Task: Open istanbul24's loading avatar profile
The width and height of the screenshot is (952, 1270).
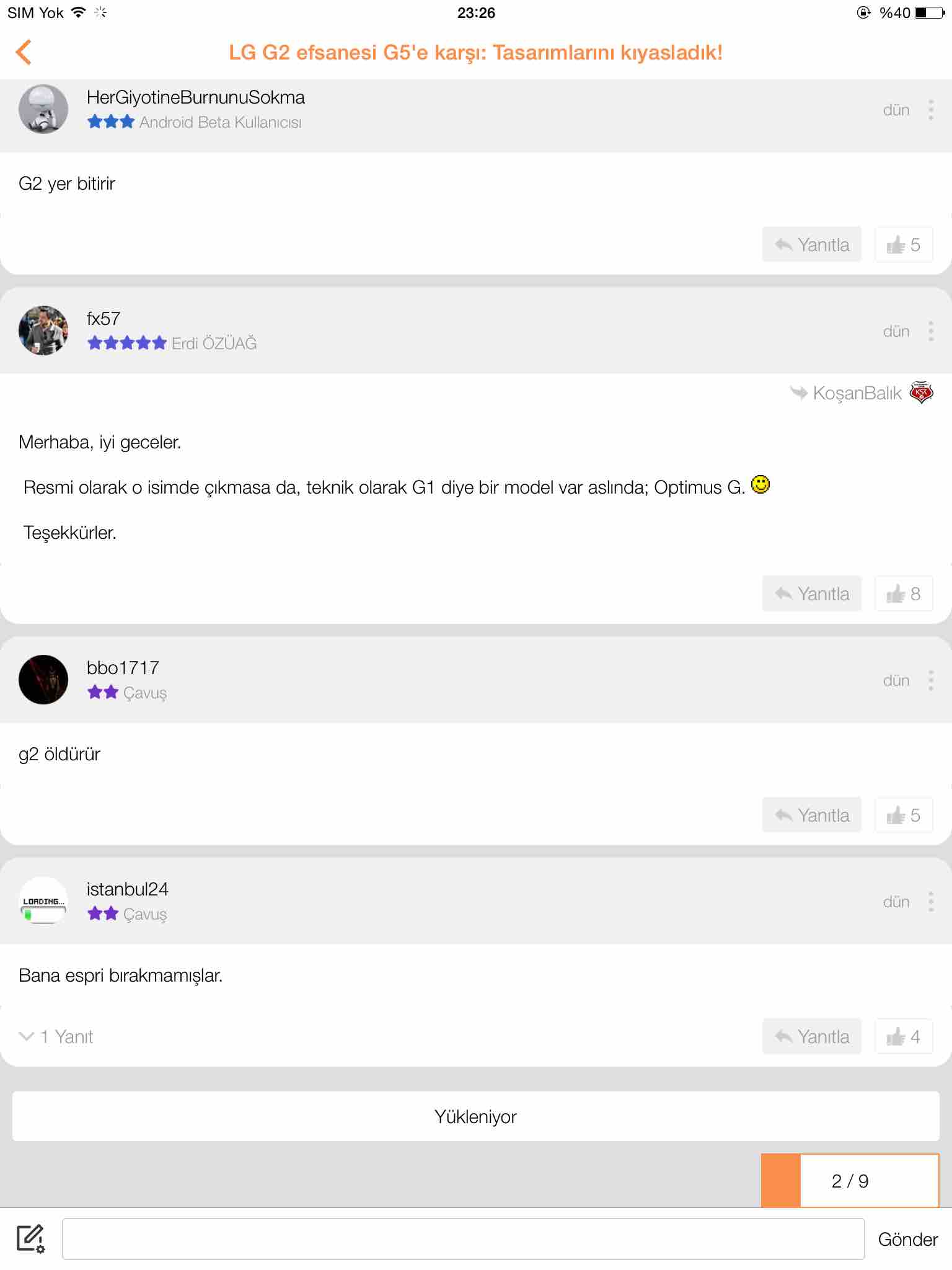Action: [43, 901]
